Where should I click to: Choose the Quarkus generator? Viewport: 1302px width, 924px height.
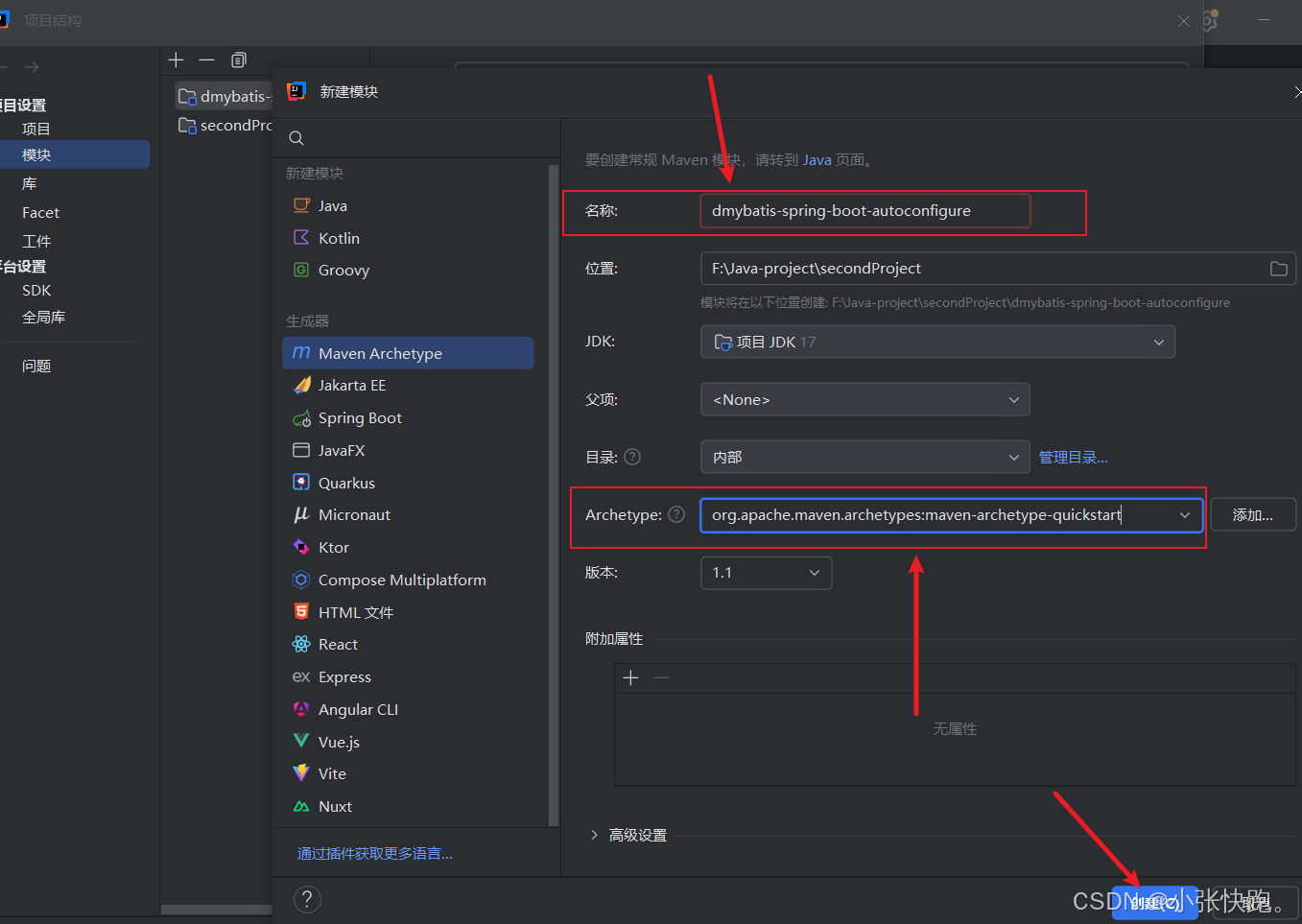408,483
